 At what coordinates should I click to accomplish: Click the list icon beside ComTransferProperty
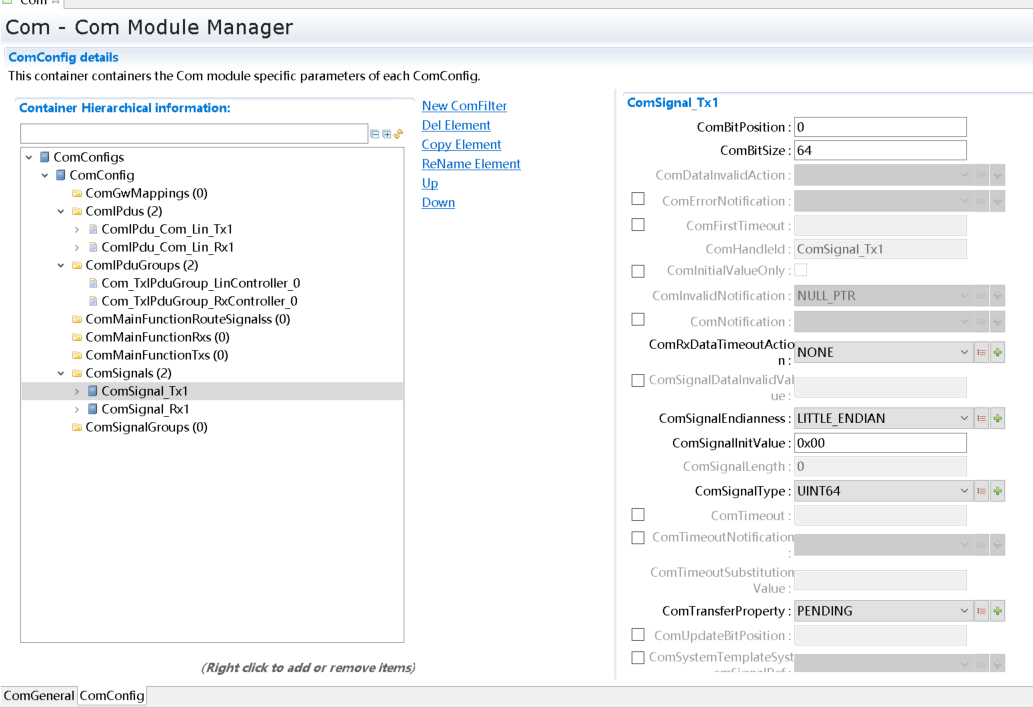[981, 611]
